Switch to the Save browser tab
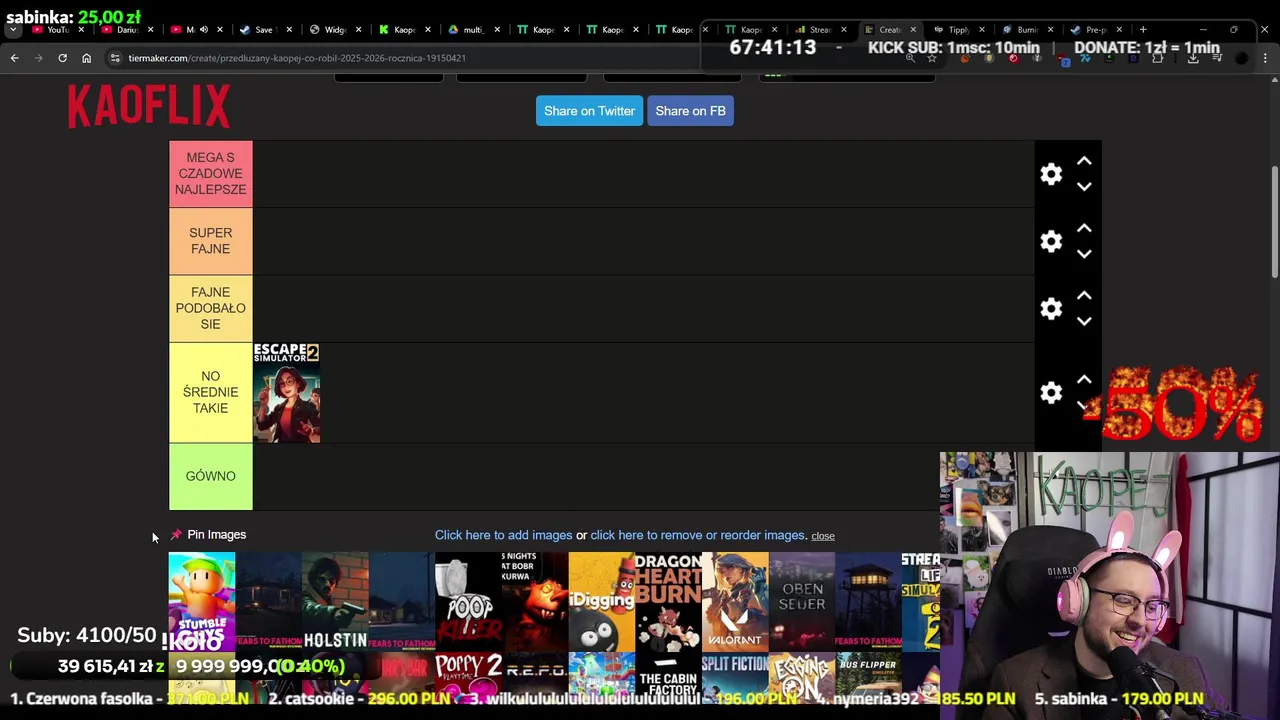 click(x=264, y=29)
